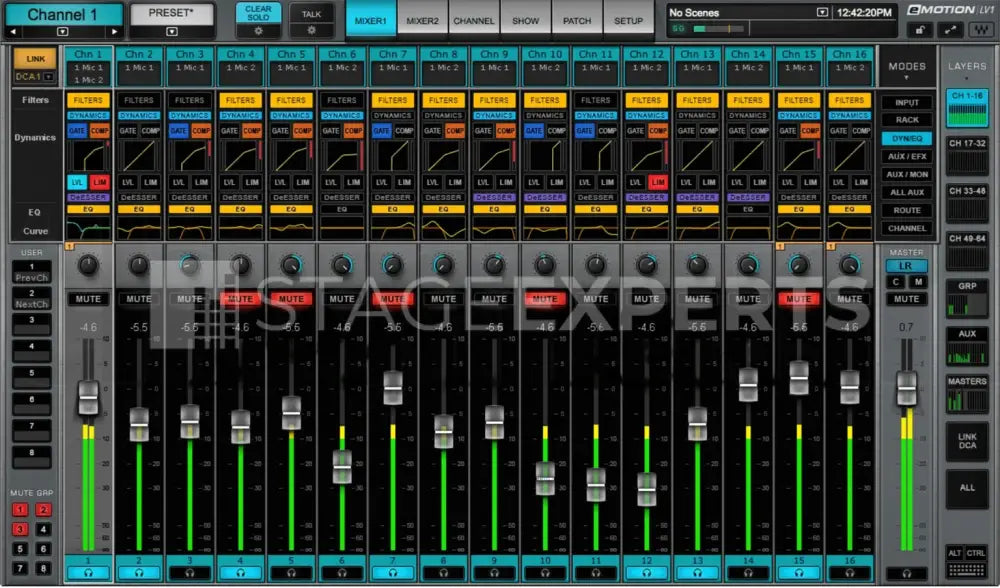Toggle Chn 9 DeESSER

click(x=494, y=198)
